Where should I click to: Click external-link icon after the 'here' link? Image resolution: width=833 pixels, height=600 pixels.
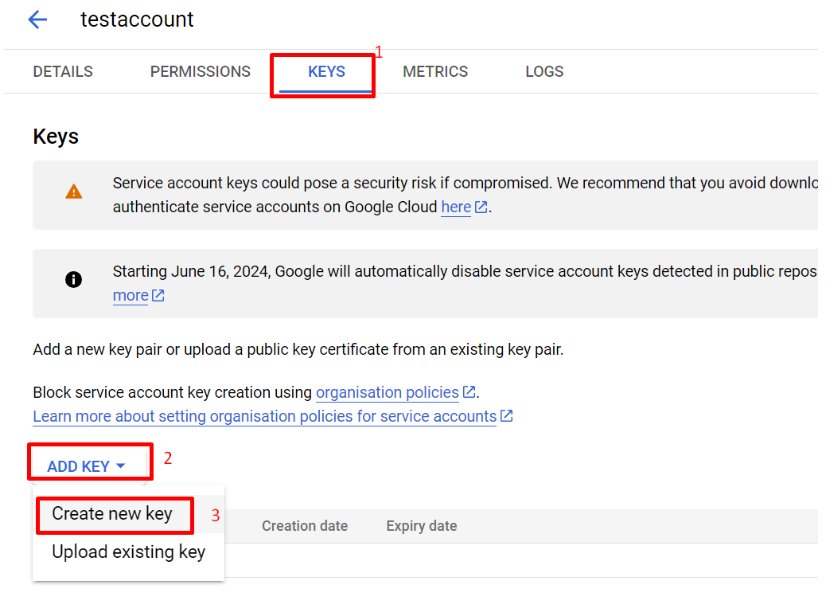point(481,208)
